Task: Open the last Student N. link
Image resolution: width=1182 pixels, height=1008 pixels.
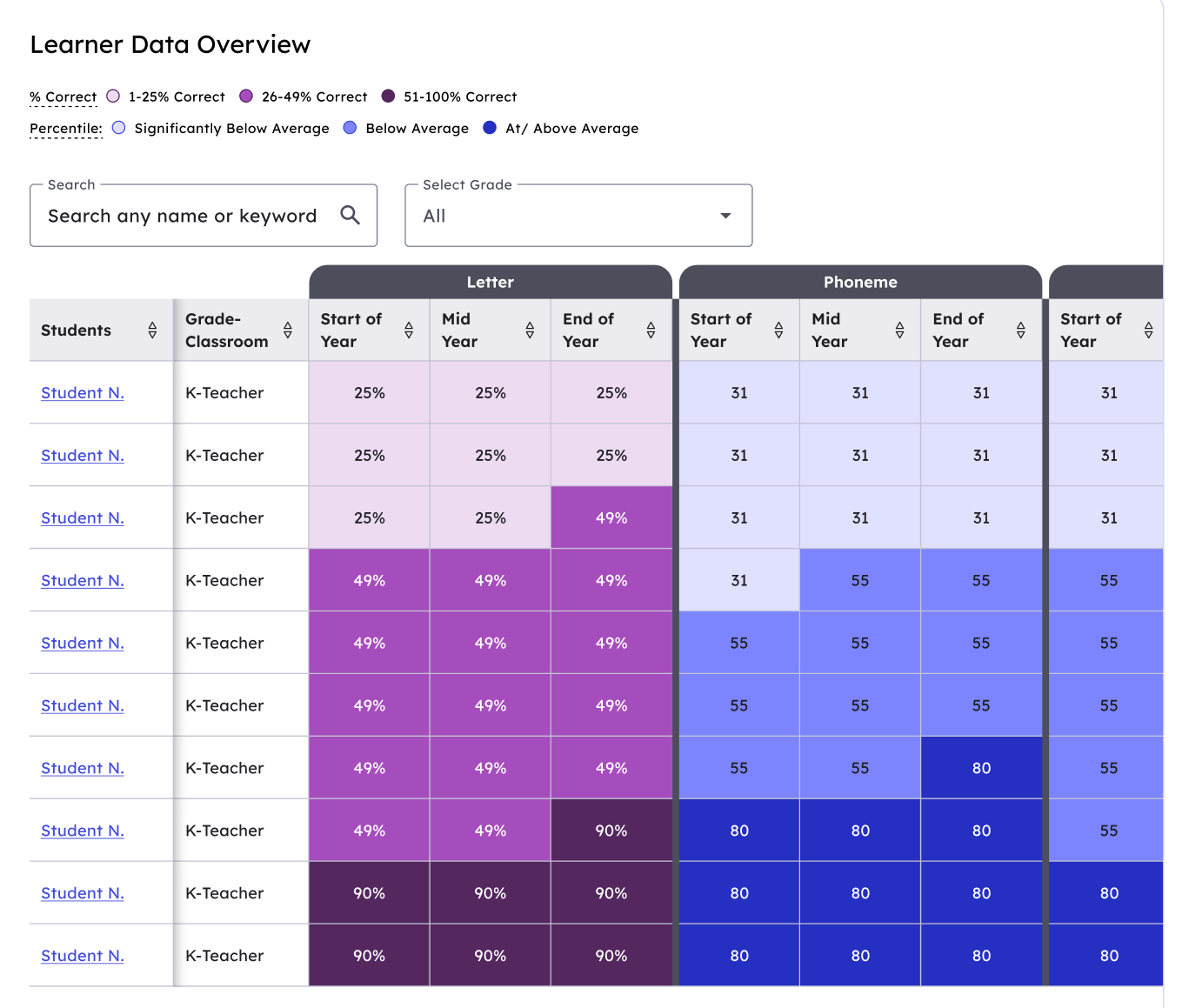Action: click(83, 956)
